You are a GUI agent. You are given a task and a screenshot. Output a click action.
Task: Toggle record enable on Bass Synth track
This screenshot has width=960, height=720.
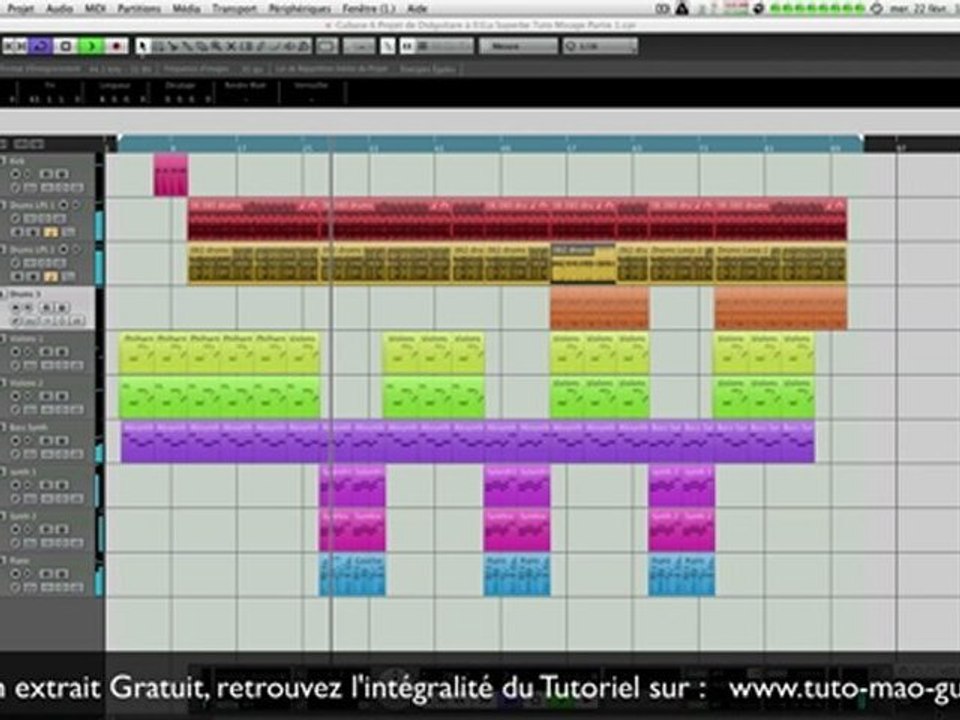click(x=15, y=440)
